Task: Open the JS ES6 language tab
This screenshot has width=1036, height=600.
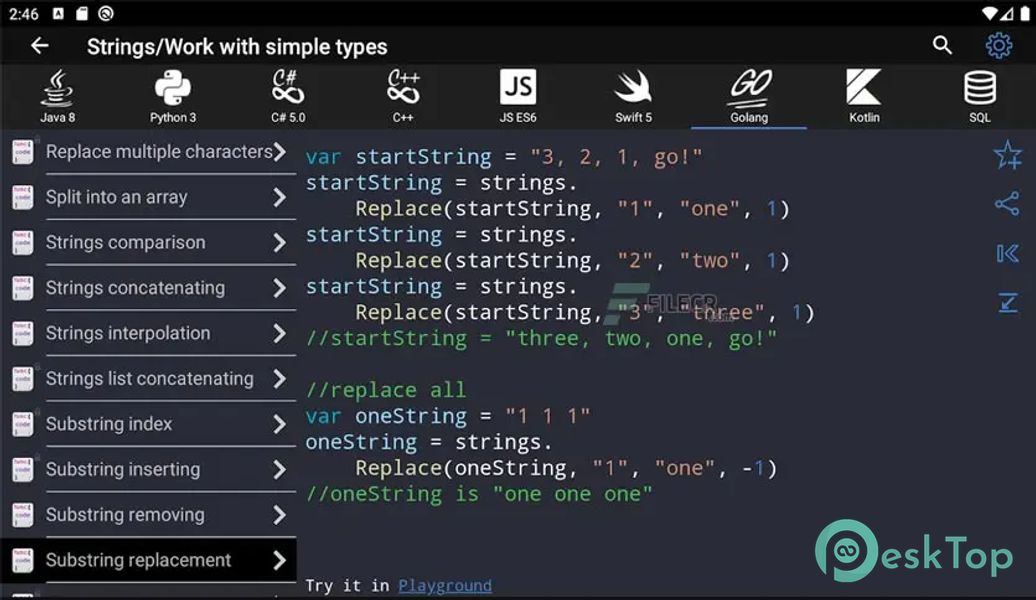Action: tap(518, 96)
